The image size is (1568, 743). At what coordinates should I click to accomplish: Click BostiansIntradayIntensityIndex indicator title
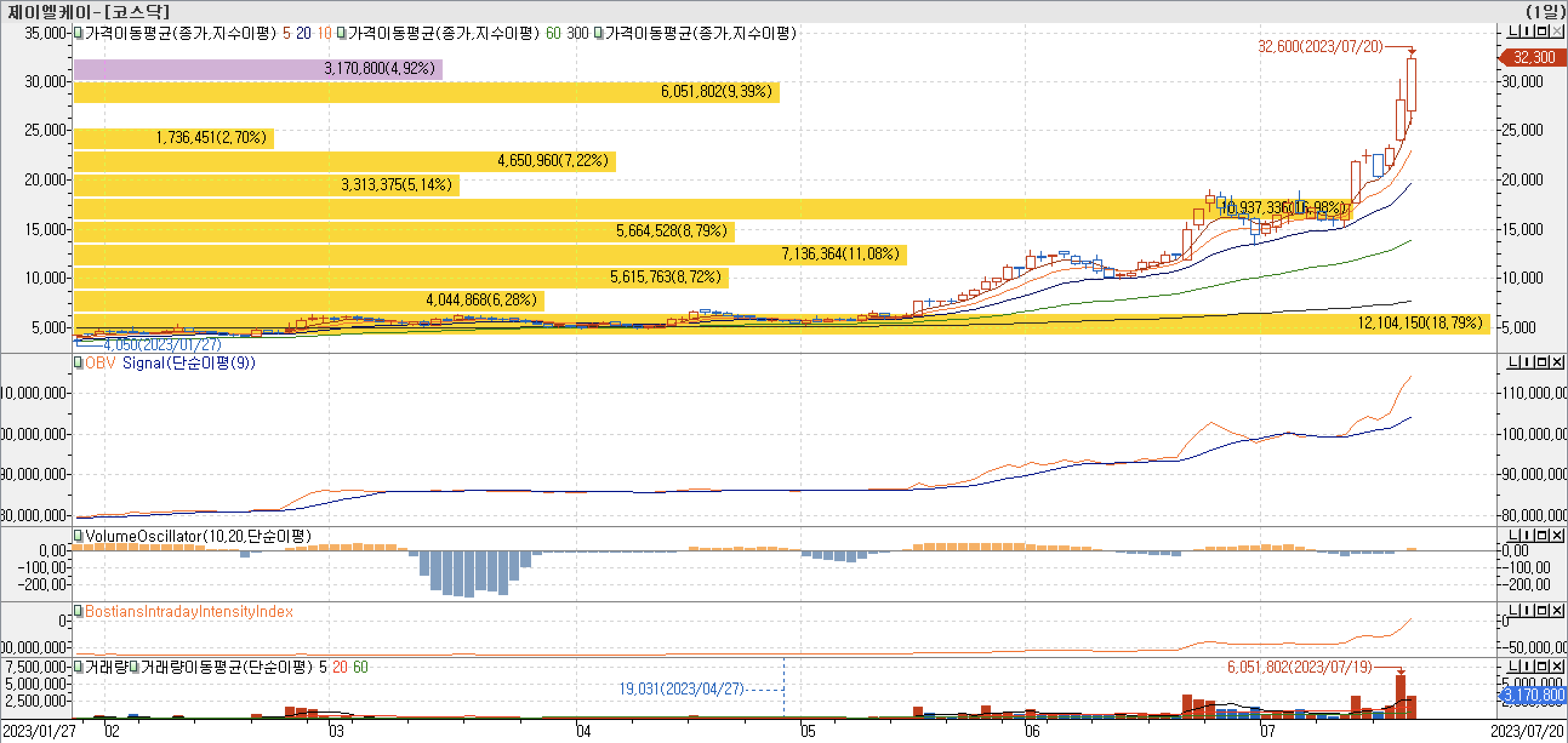189,611
